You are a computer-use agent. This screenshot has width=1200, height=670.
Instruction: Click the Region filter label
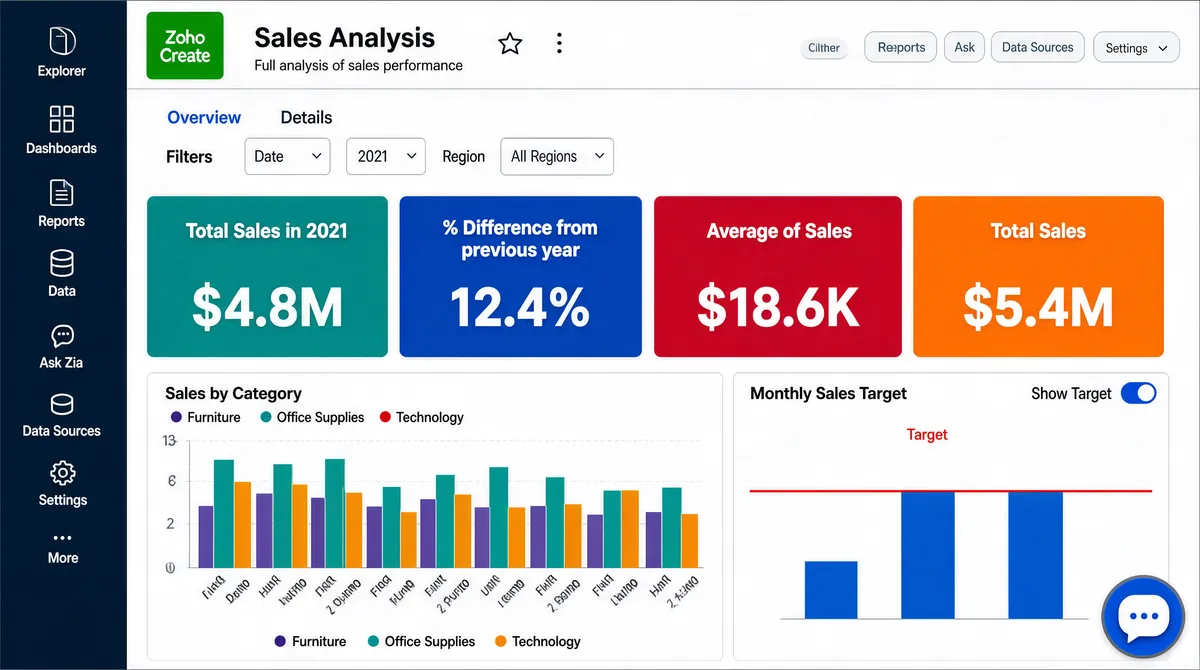pyautogui.click(x=463, y=156)
